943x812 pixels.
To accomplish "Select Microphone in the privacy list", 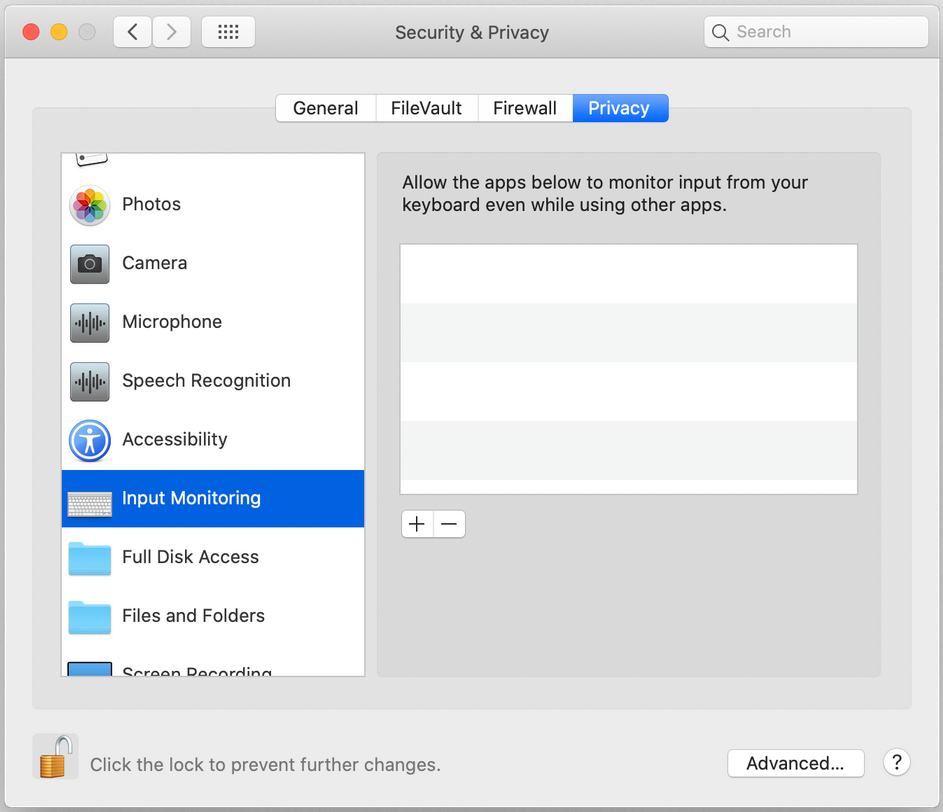I will (213, 322).
